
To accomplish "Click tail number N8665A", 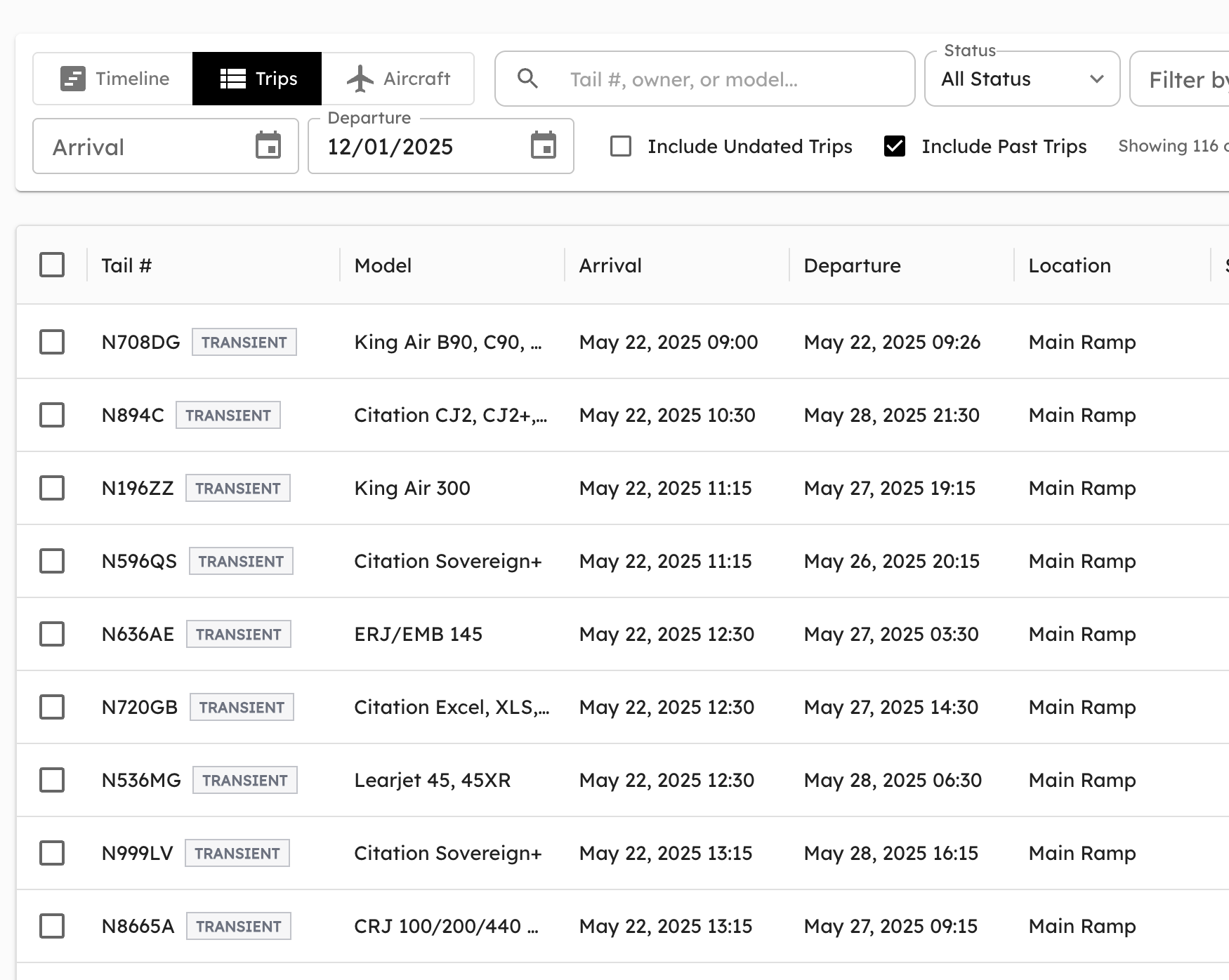I will (x=138, y=926).
